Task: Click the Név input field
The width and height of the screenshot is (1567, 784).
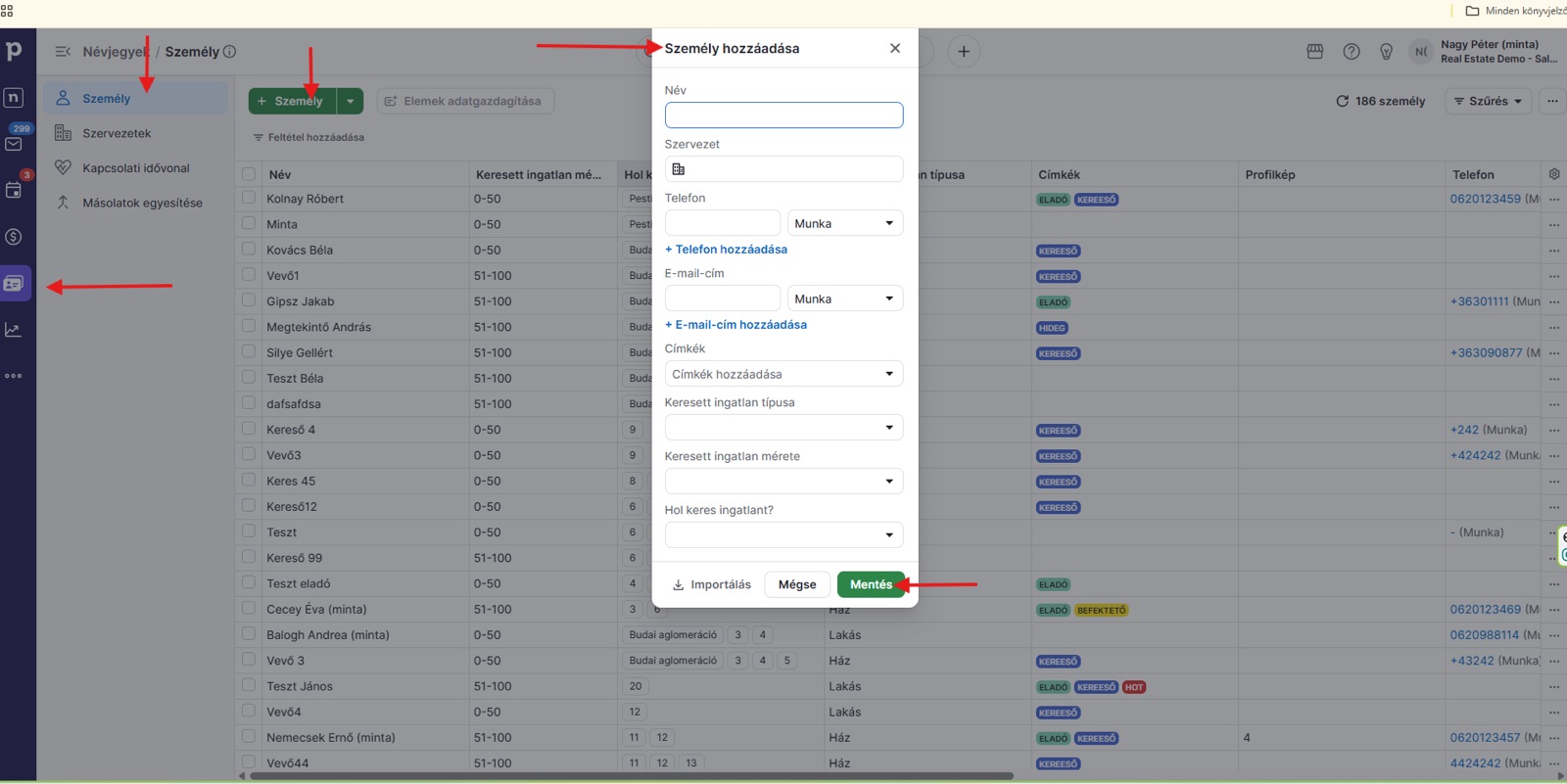Action: pos(783,115)
